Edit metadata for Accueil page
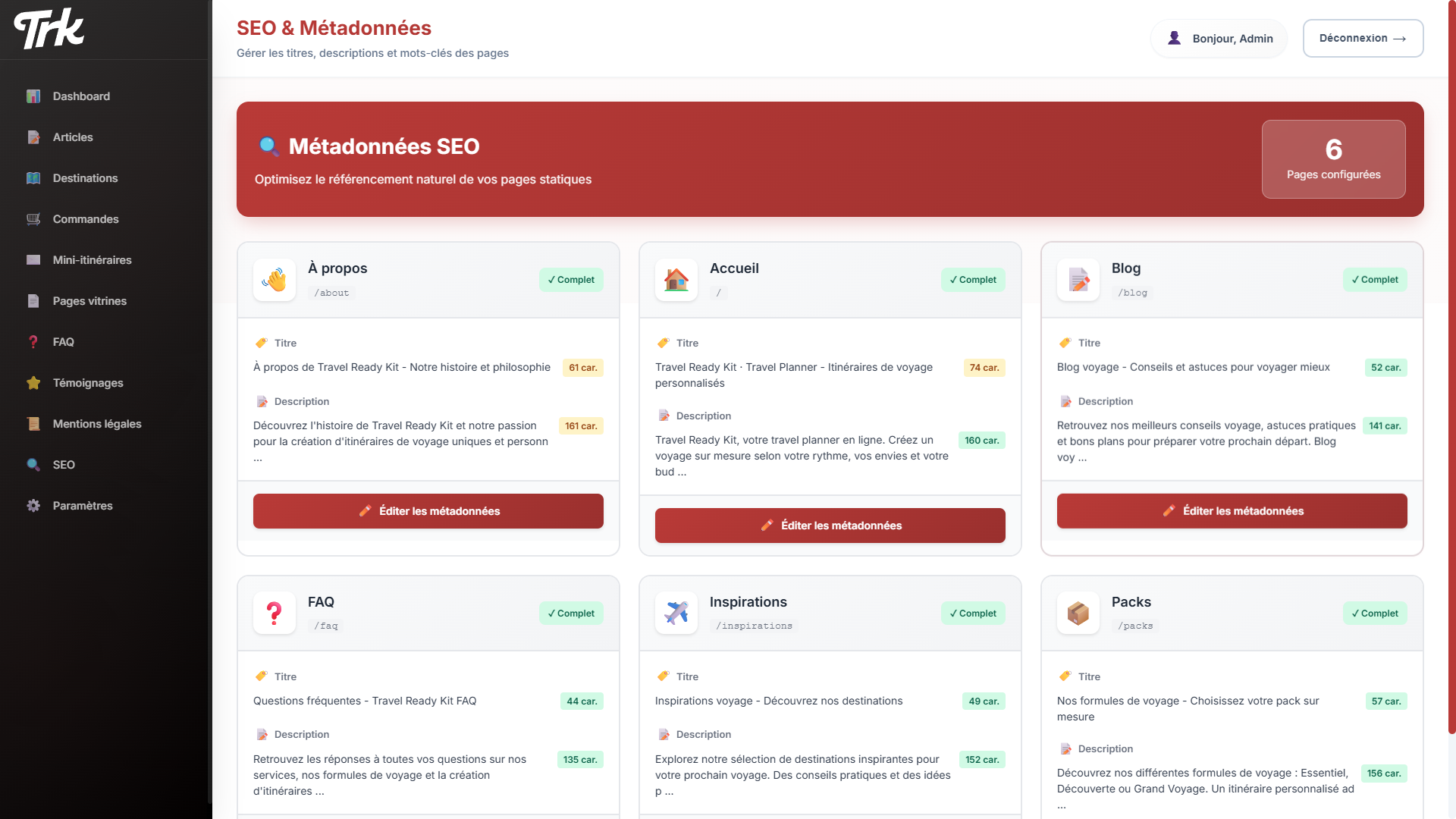The image size is (1456, 819). click(x=830, y=526)
